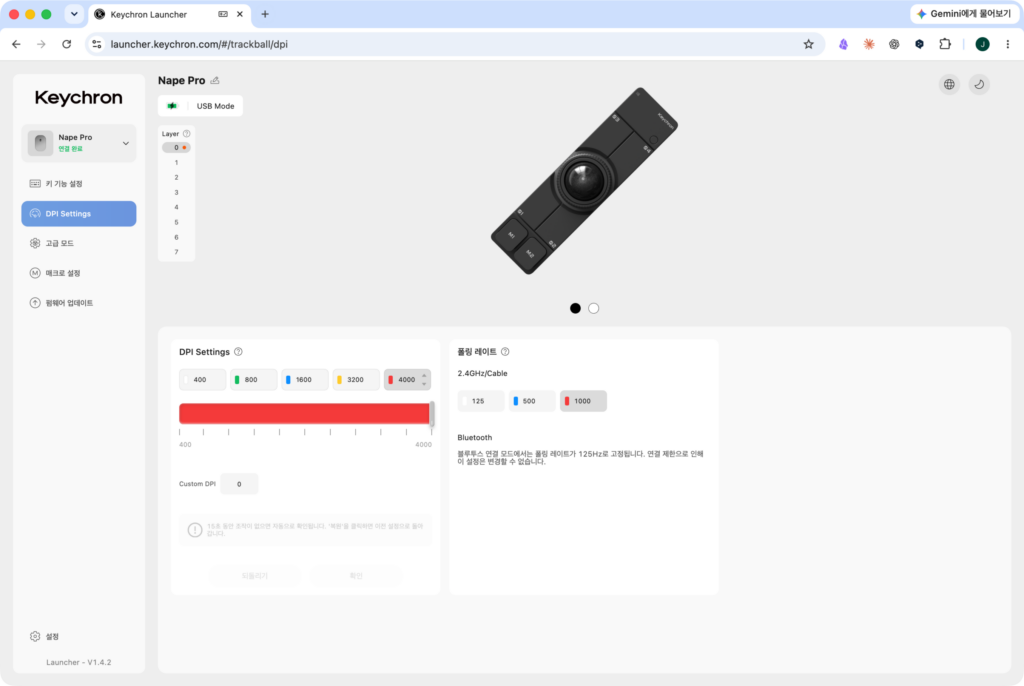Open 매크로 설정 in sidebar
Screen dimensions: 1024x686
click(x=79, y=273)
